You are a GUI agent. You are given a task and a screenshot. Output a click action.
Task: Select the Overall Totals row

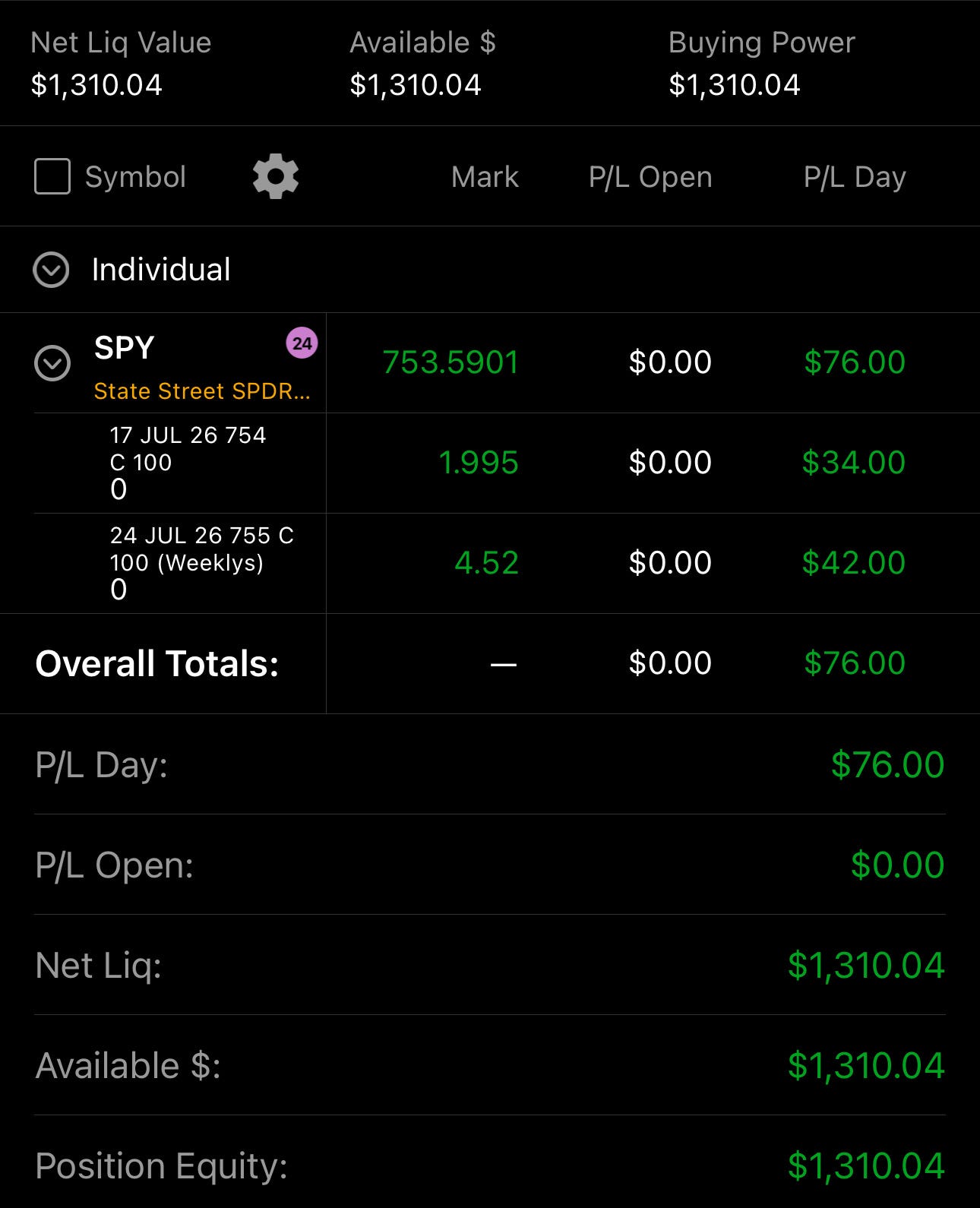pyautogui.click(x=490, y=663)
